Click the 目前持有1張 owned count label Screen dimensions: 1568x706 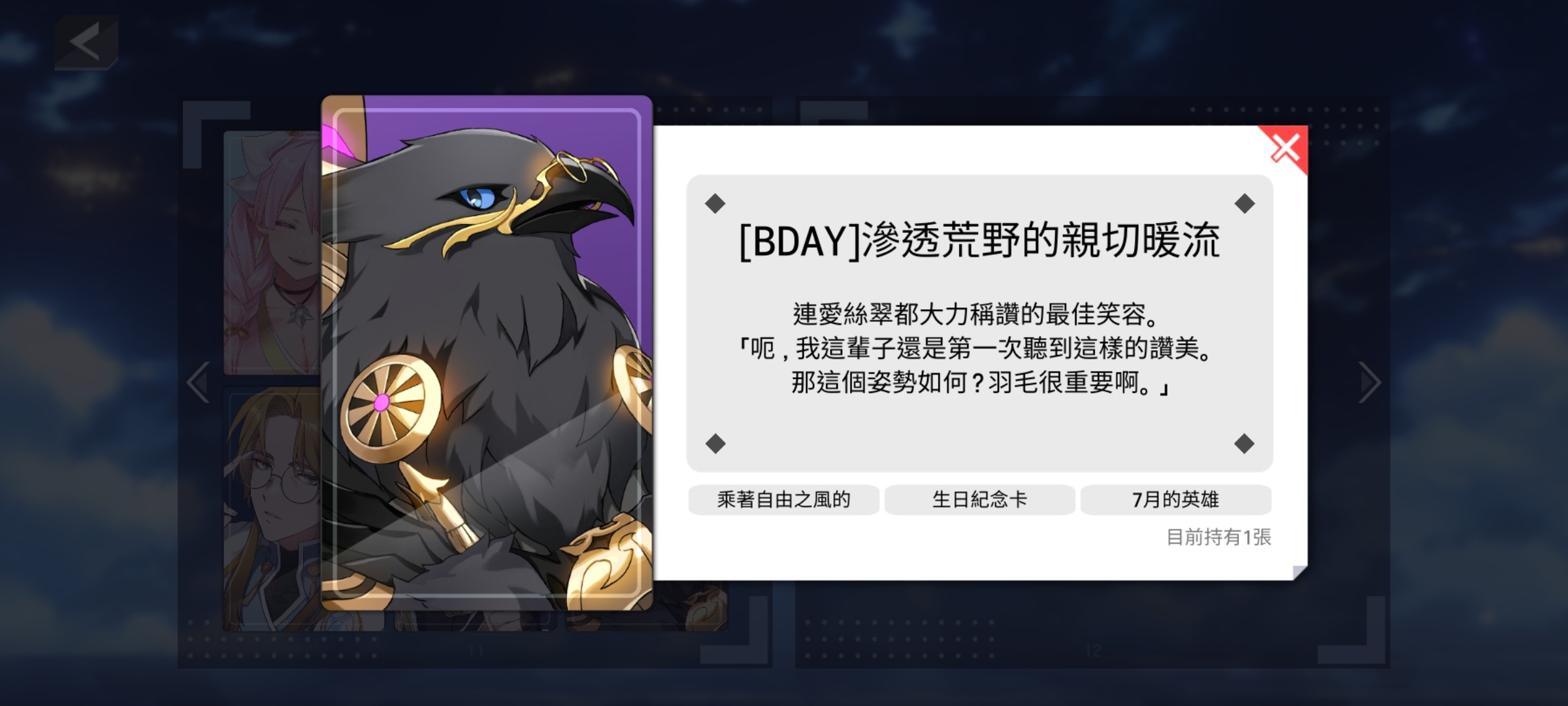coord(1218,537)
